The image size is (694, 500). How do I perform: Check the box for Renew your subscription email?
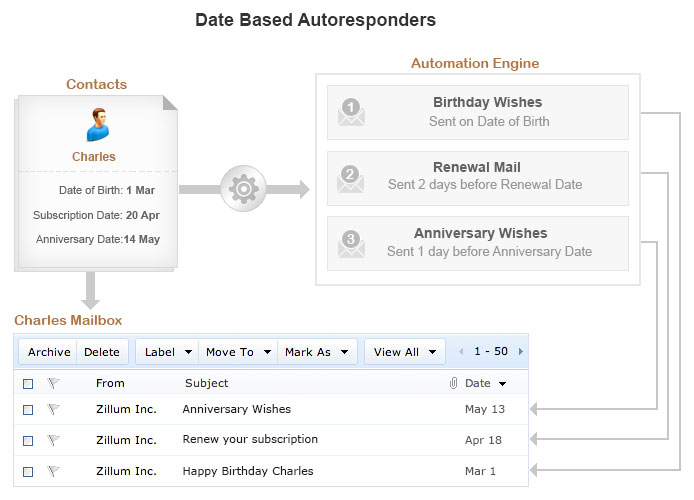point(28,440)
